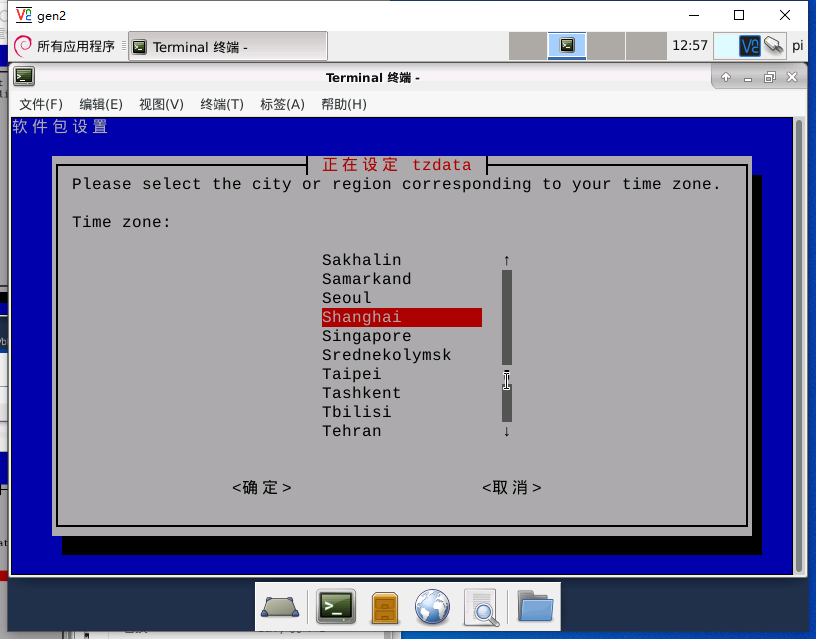816x639 pixels.
Task: Click the terminal window menu icon in the title bar
Action: 24,77
